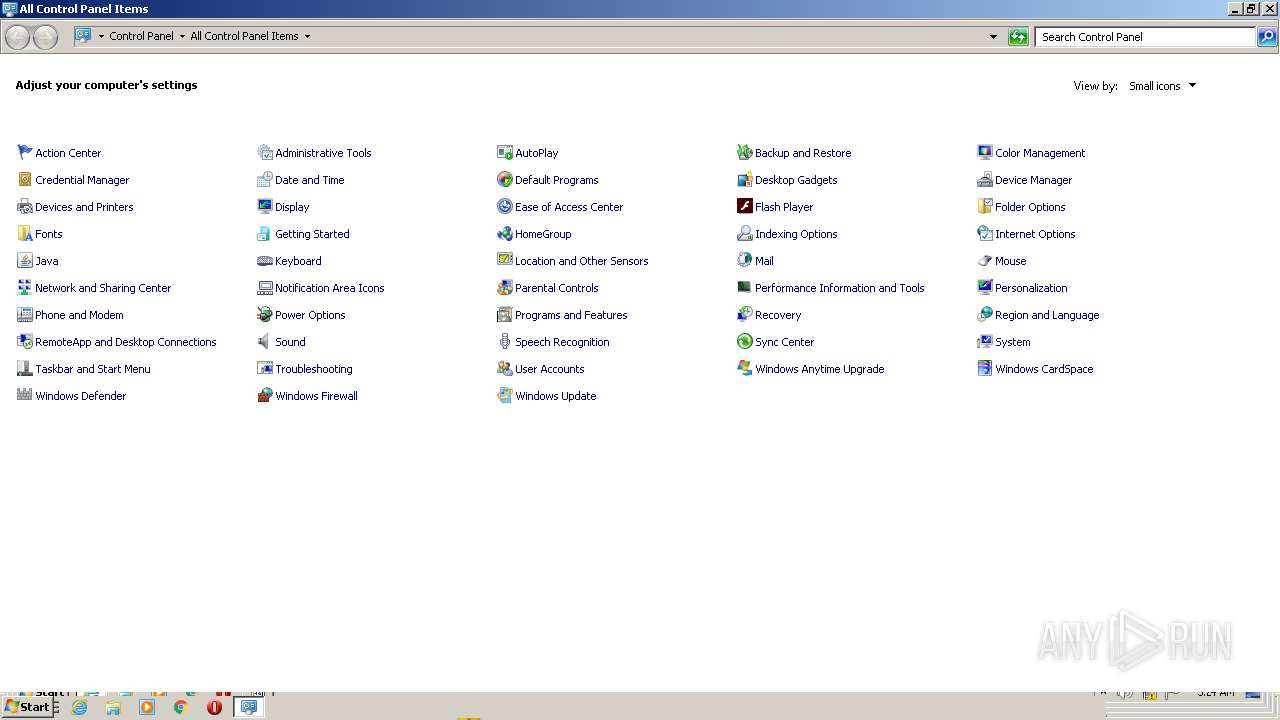The height and width of the screenshot is (720, 1280).
Task: Open Speech Recognition link
Action: [562, 342]
